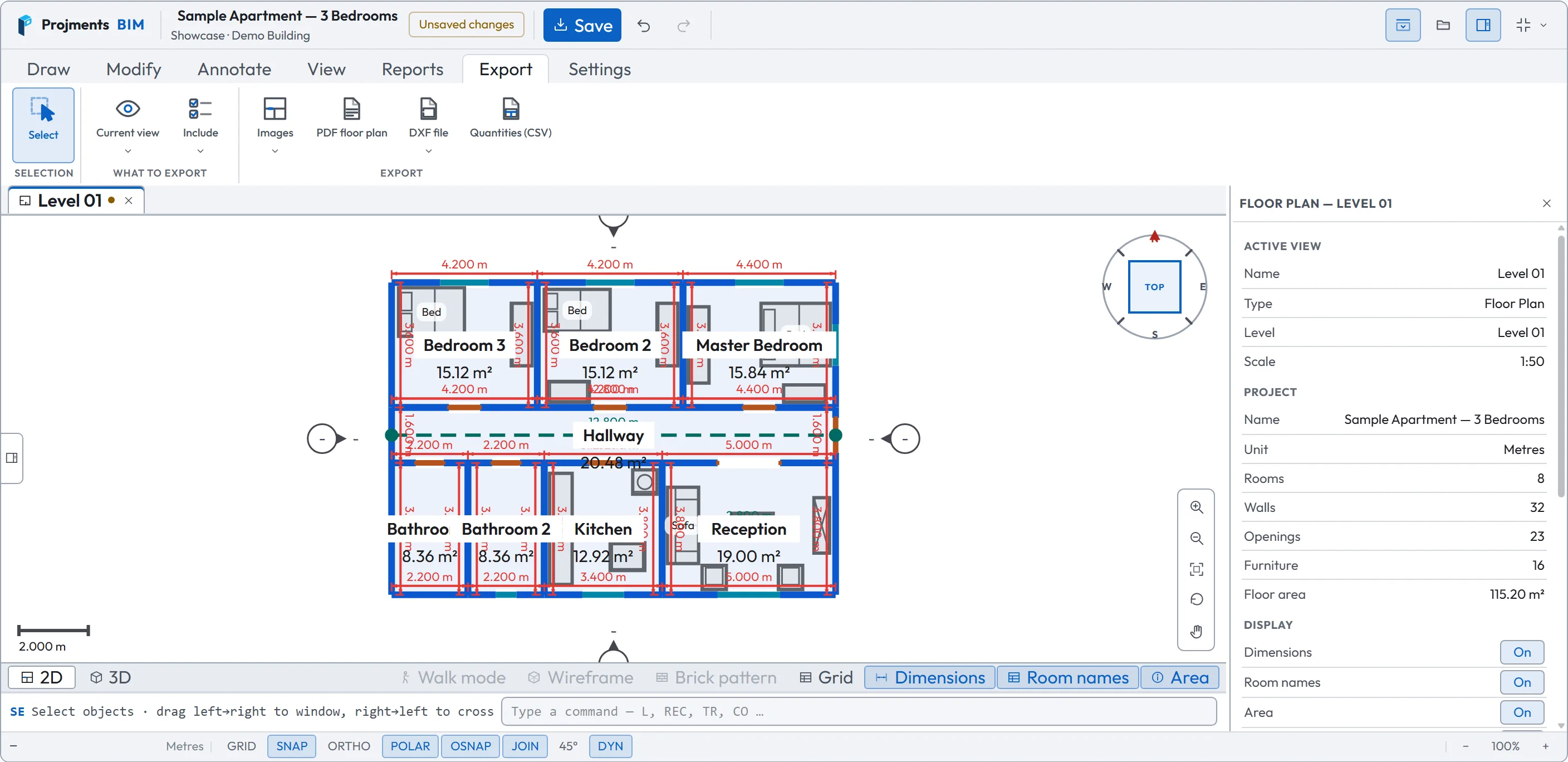Click the 100% zoom value
Viewport: 1568px width, 762px height.
coord(1505,746)
